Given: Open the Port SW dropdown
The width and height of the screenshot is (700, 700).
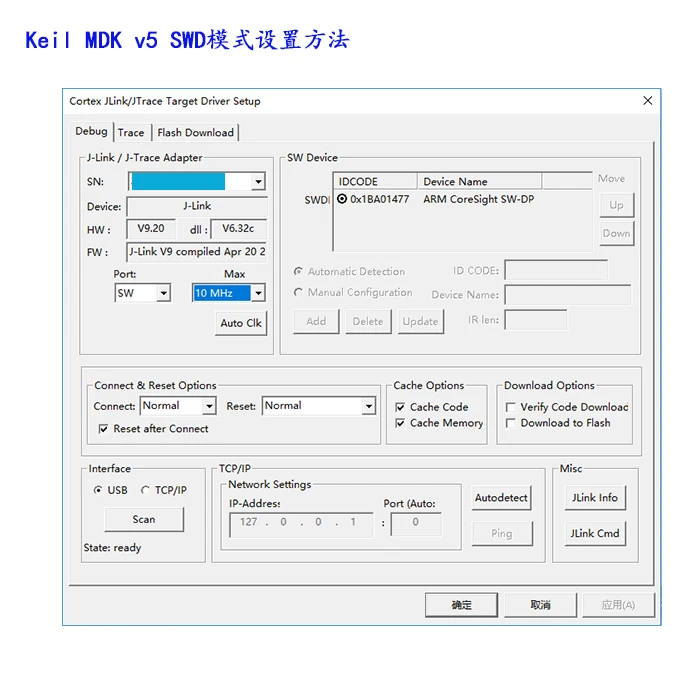Looking at the screenshot, I should click(164, 293).
